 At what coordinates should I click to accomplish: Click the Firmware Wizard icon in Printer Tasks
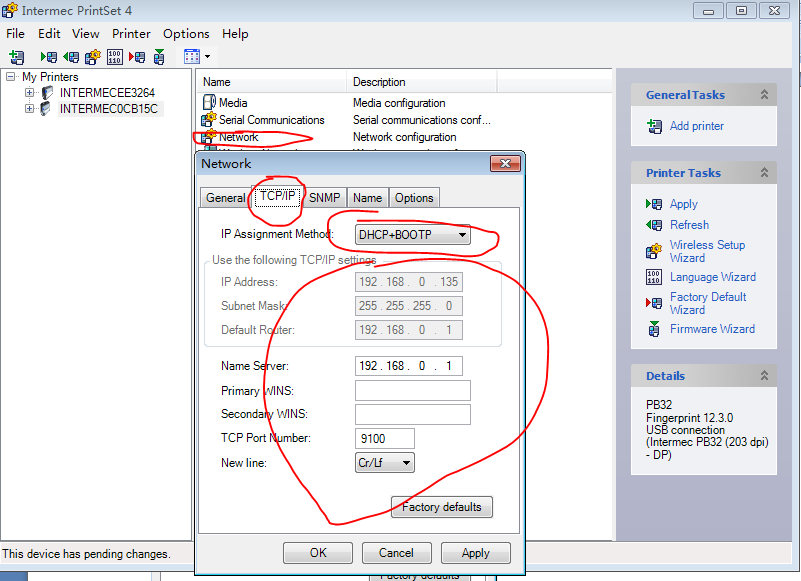654,329
